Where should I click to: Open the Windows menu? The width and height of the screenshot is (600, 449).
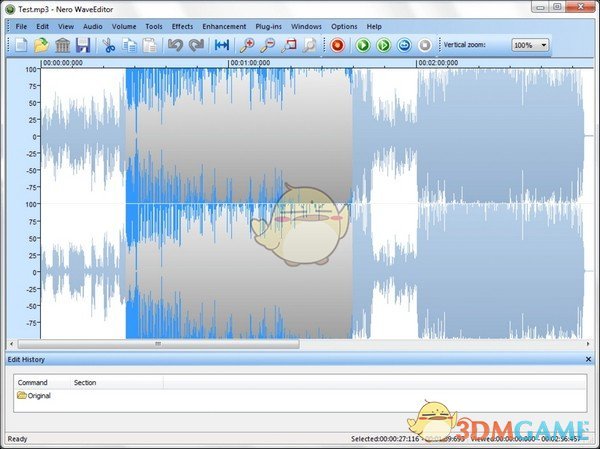point(306,26)
